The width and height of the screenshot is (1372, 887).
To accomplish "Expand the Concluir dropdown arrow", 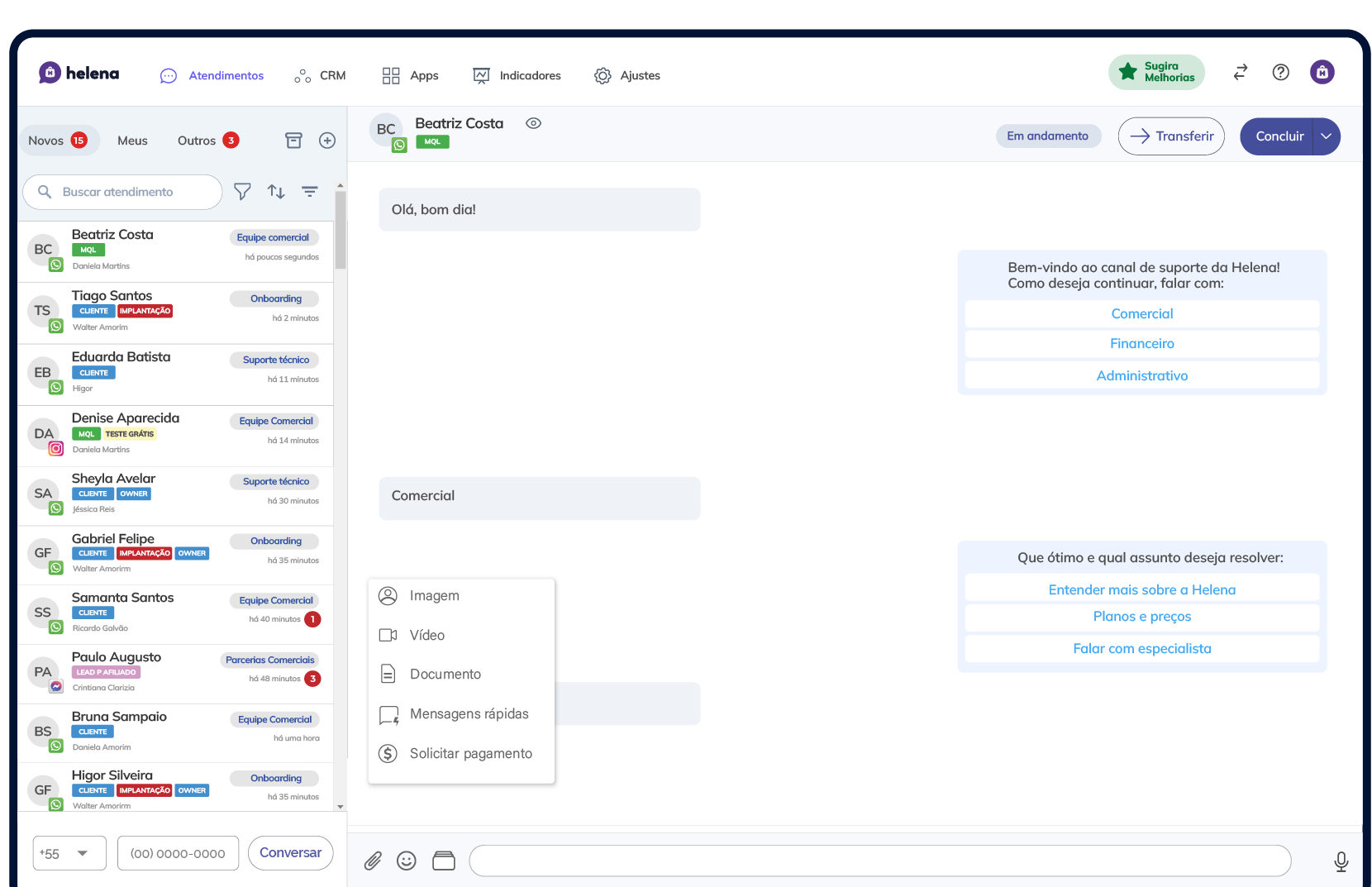I will coord(1327,136).
